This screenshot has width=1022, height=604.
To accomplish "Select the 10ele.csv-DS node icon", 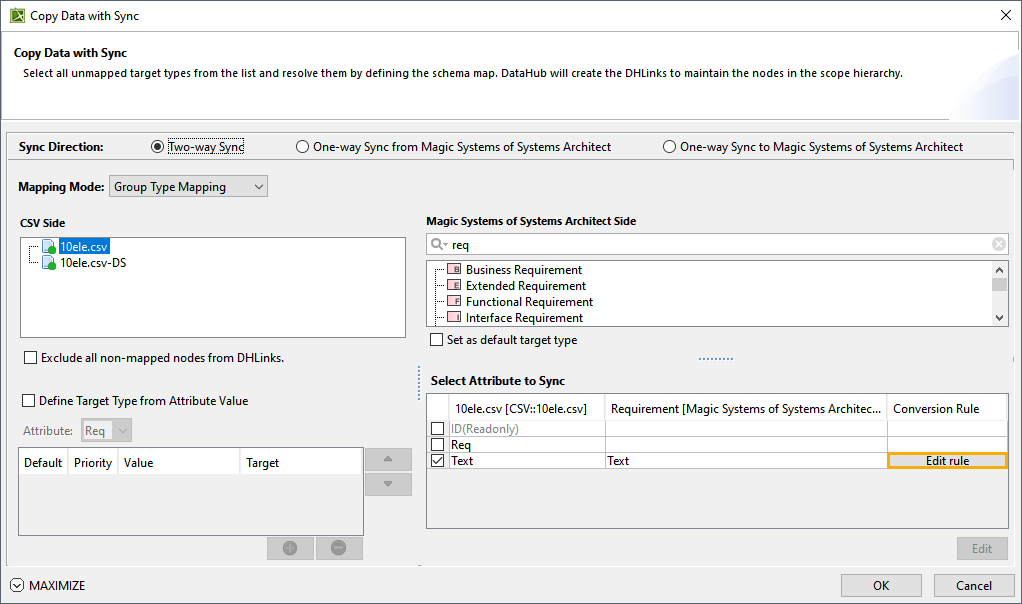I will [49, 263].
